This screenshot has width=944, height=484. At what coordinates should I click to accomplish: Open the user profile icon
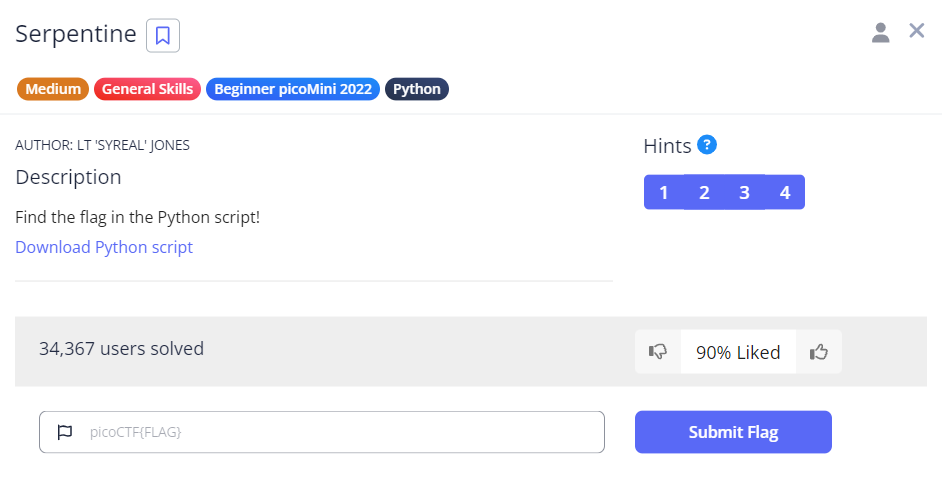pos(880,32)
